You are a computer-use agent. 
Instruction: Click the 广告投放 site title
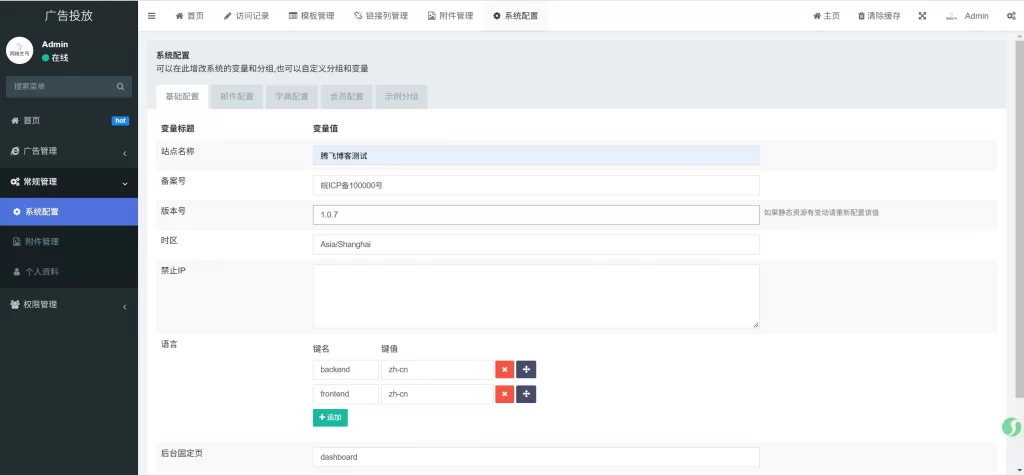point(69,16)
